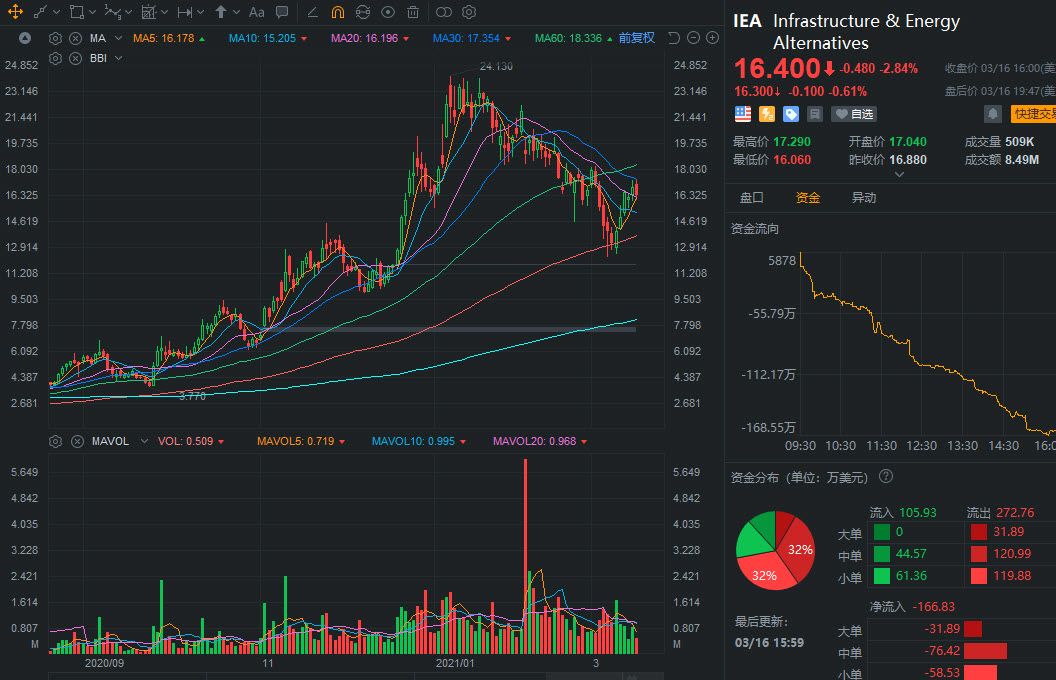Remove the BBI indicator with its X
1056x680 pixels.
(75, 59)
